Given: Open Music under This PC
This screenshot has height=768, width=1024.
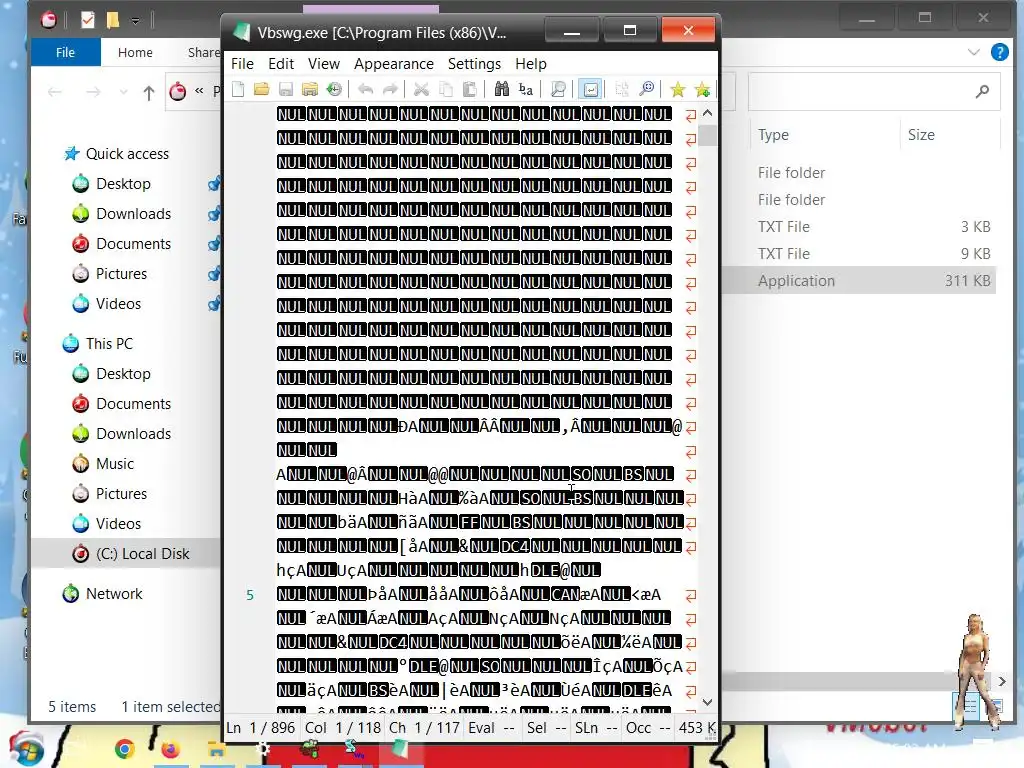Looking at the screenshot, I should [115, 464].
